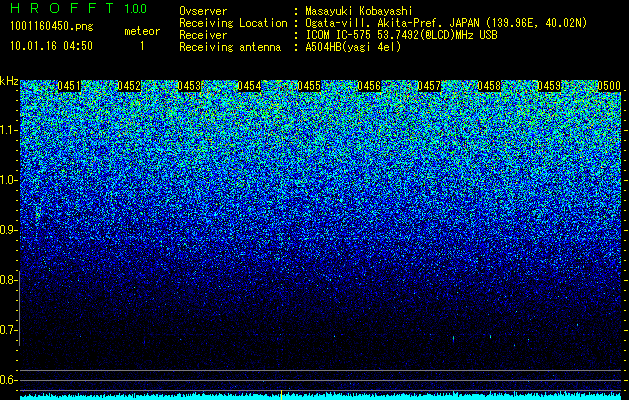Select the file name 1001160450.png

click(x=52, y=27)
